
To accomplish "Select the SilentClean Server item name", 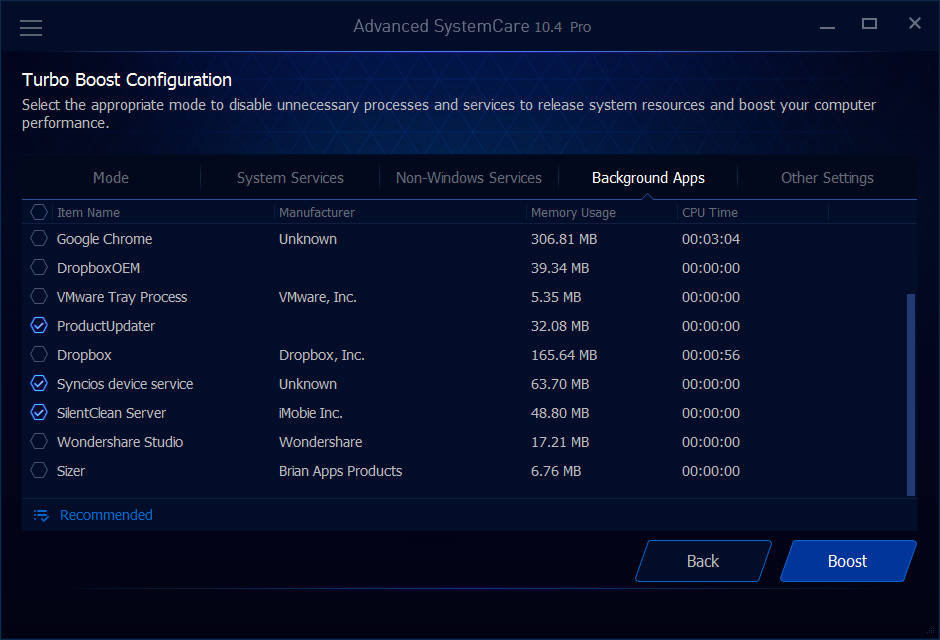I will (x=111, y=413).
